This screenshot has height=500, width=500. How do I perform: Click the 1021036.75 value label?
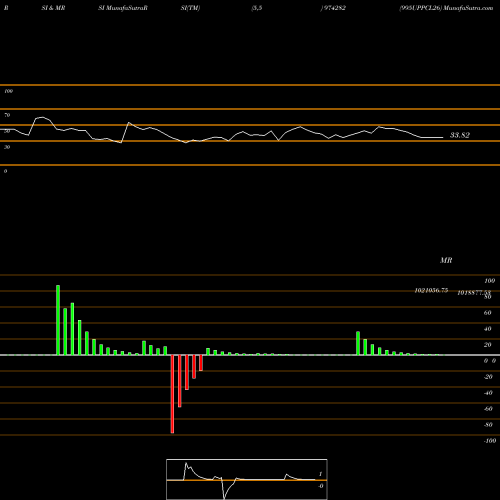click(x=431, y=290)
